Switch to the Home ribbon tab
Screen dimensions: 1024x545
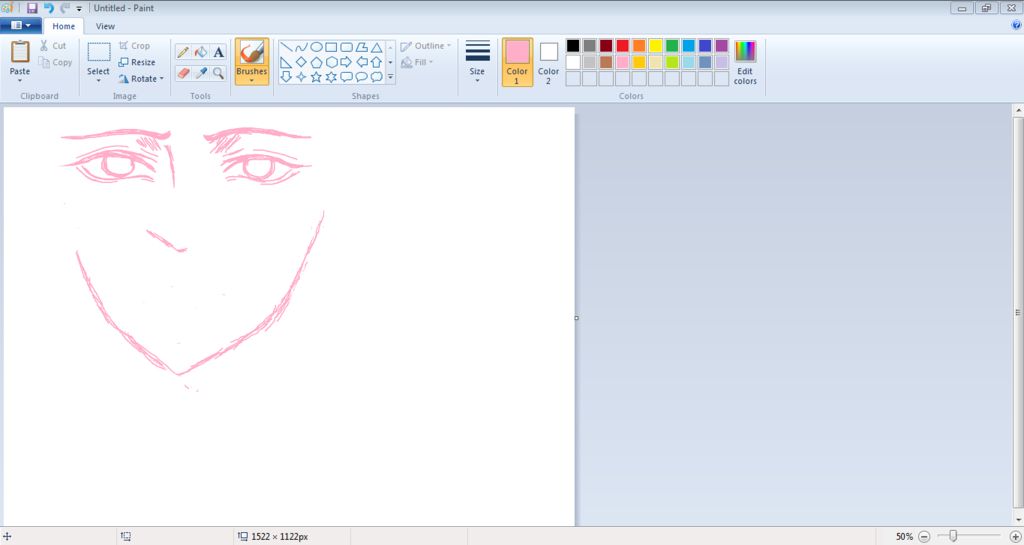tap(63, 26)
